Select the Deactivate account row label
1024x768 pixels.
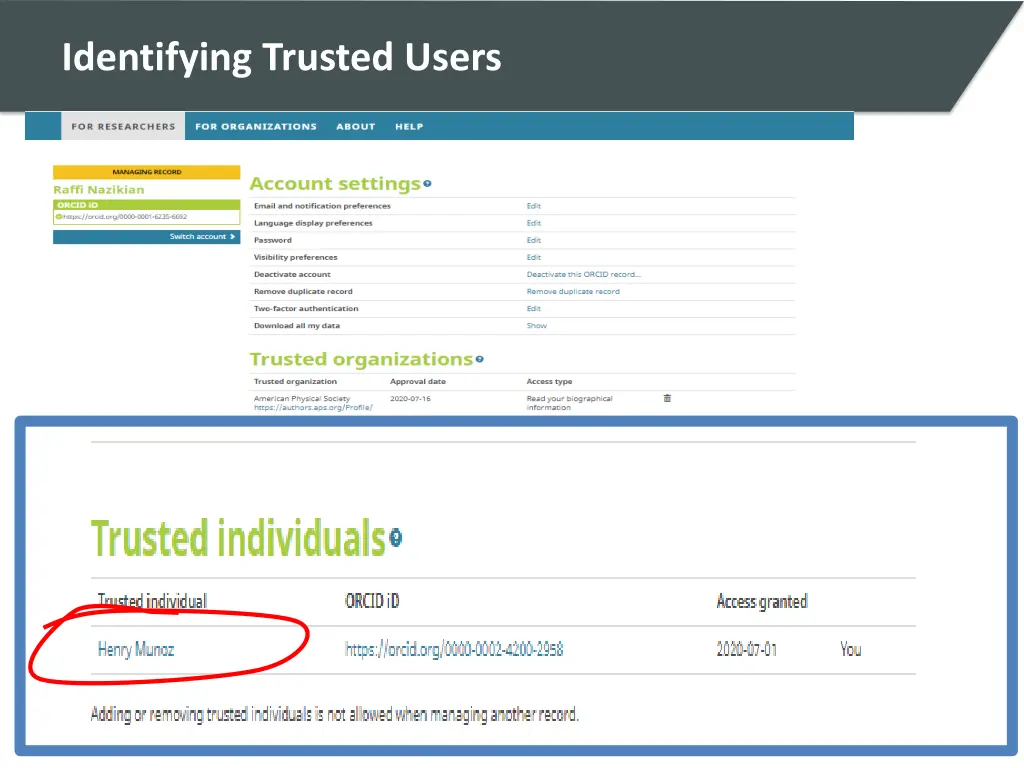(292, 274)
